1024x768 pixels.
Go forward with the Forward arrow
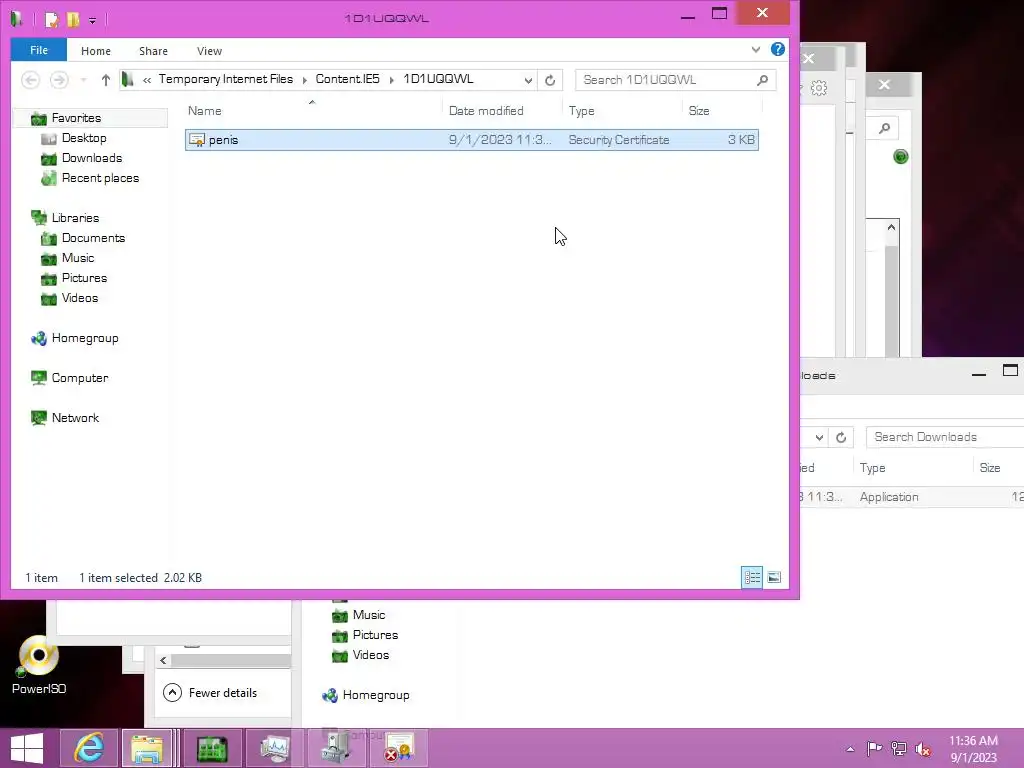coord(59,80)
